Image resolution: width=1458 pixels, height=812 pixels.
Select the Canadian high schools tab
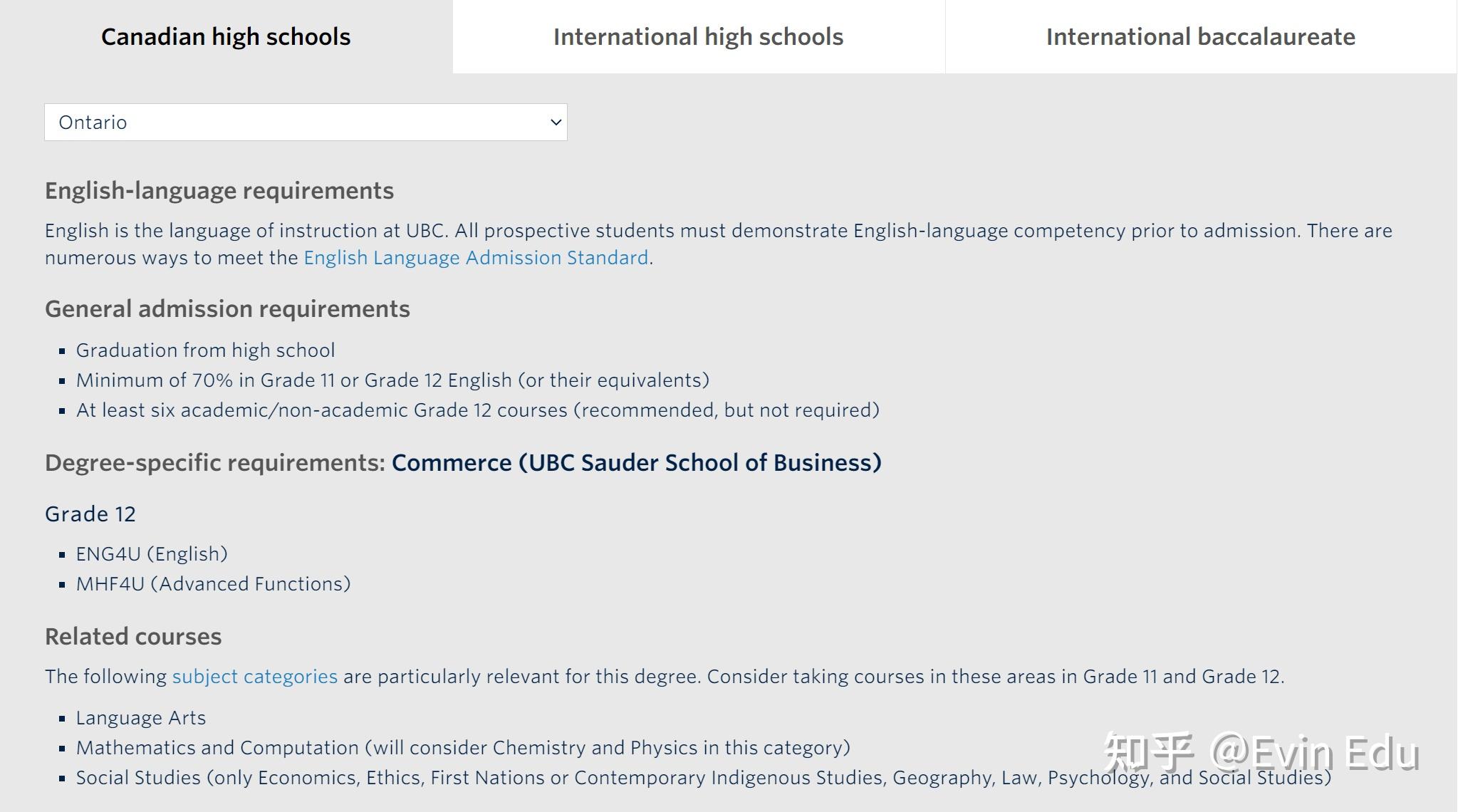(x=226, y=37)
